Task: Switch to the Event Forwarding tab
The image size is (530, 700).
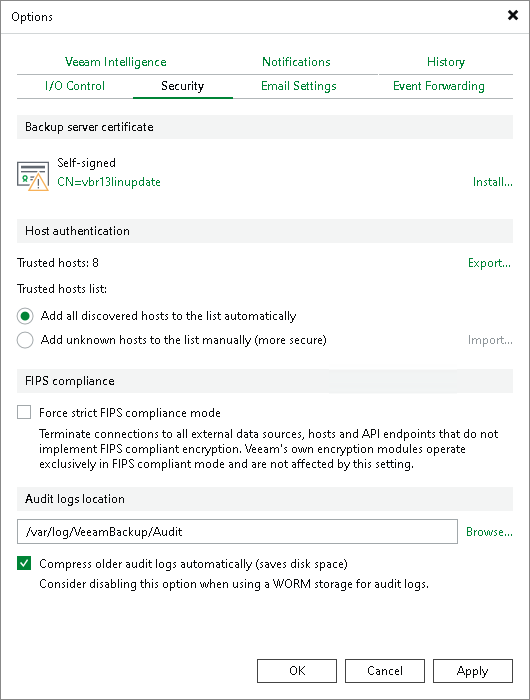Action: point(438,86)
